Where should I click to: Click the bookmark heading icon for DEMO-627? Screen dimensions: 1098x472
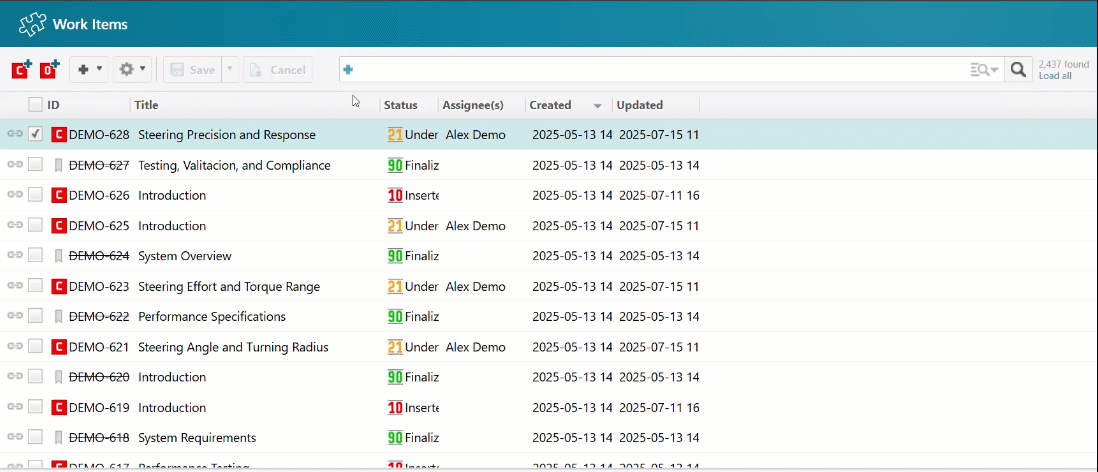(x=59, y=165)
